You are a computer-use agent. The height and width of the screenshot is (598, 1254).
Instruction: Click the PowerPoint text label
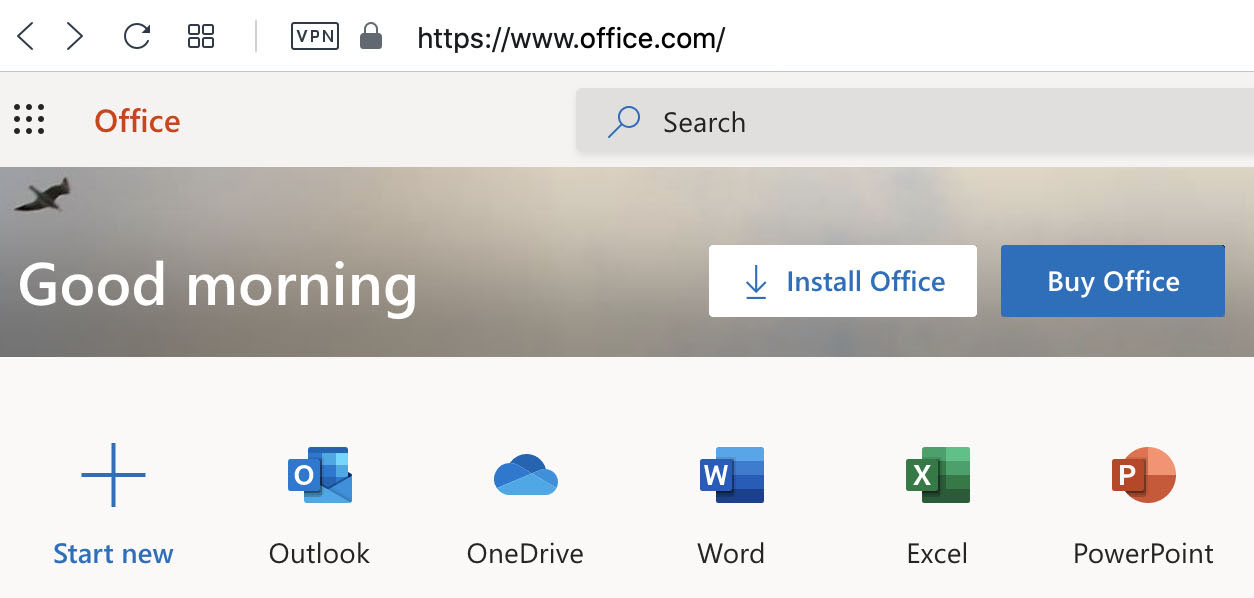[1144, 553]
